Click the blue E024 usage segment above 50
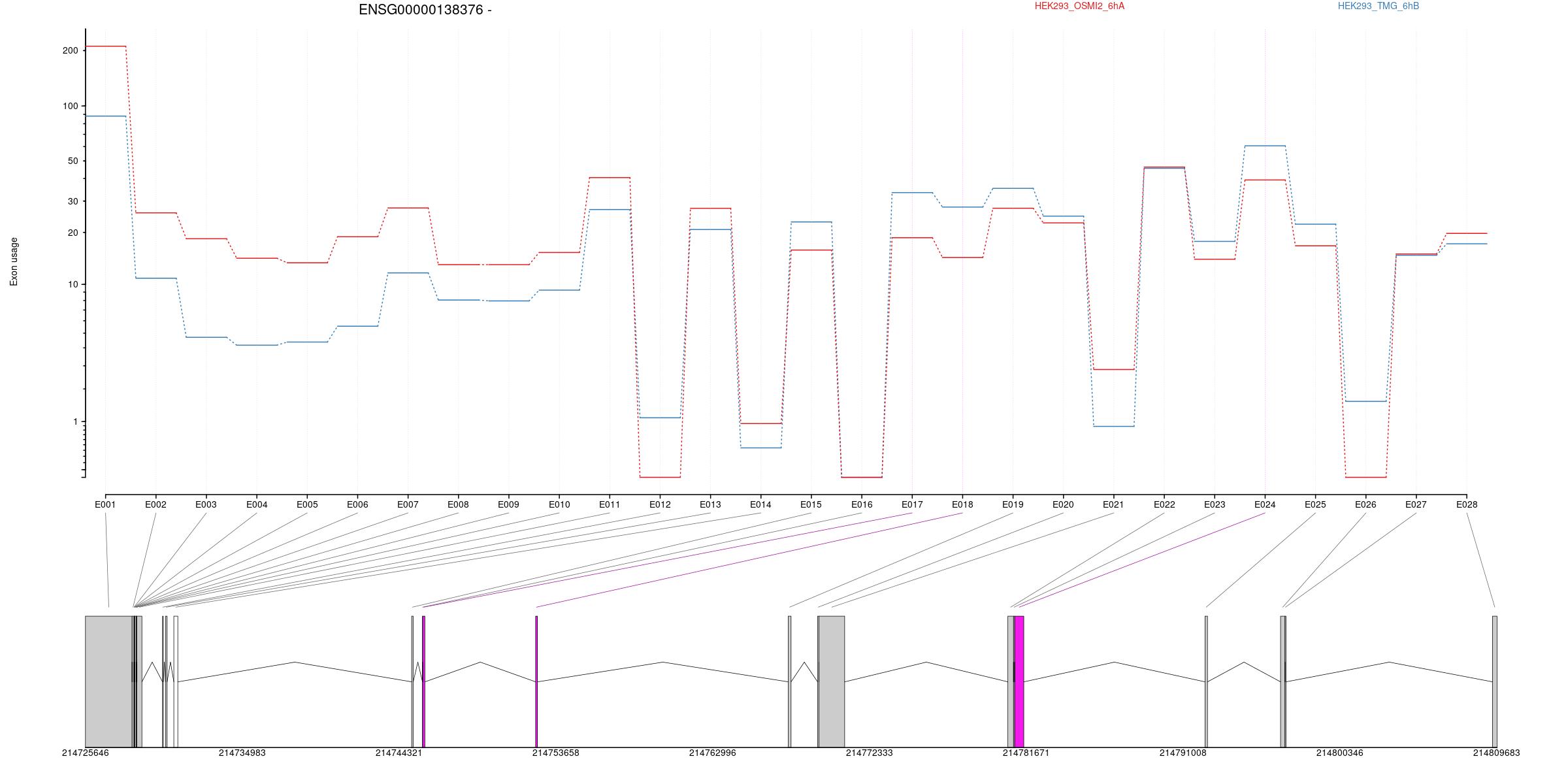This screenshot has width=1568, height=784. pyautogui.click(x=1265, y=146)
